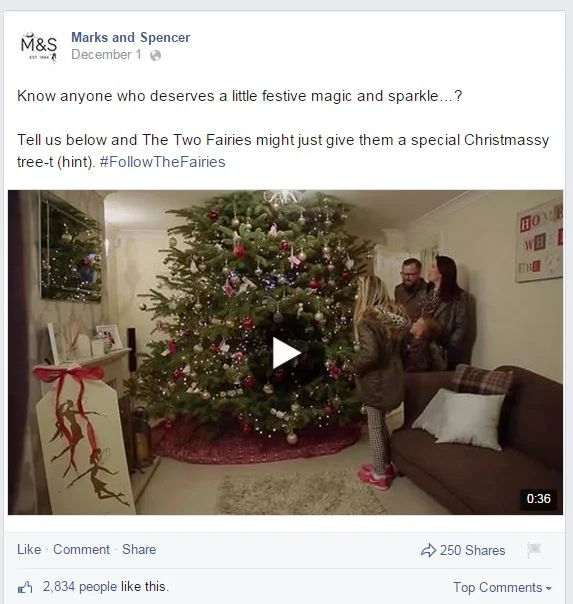573x604 pixels.
Task: Click the Share link
Action: tap(139, 549)
